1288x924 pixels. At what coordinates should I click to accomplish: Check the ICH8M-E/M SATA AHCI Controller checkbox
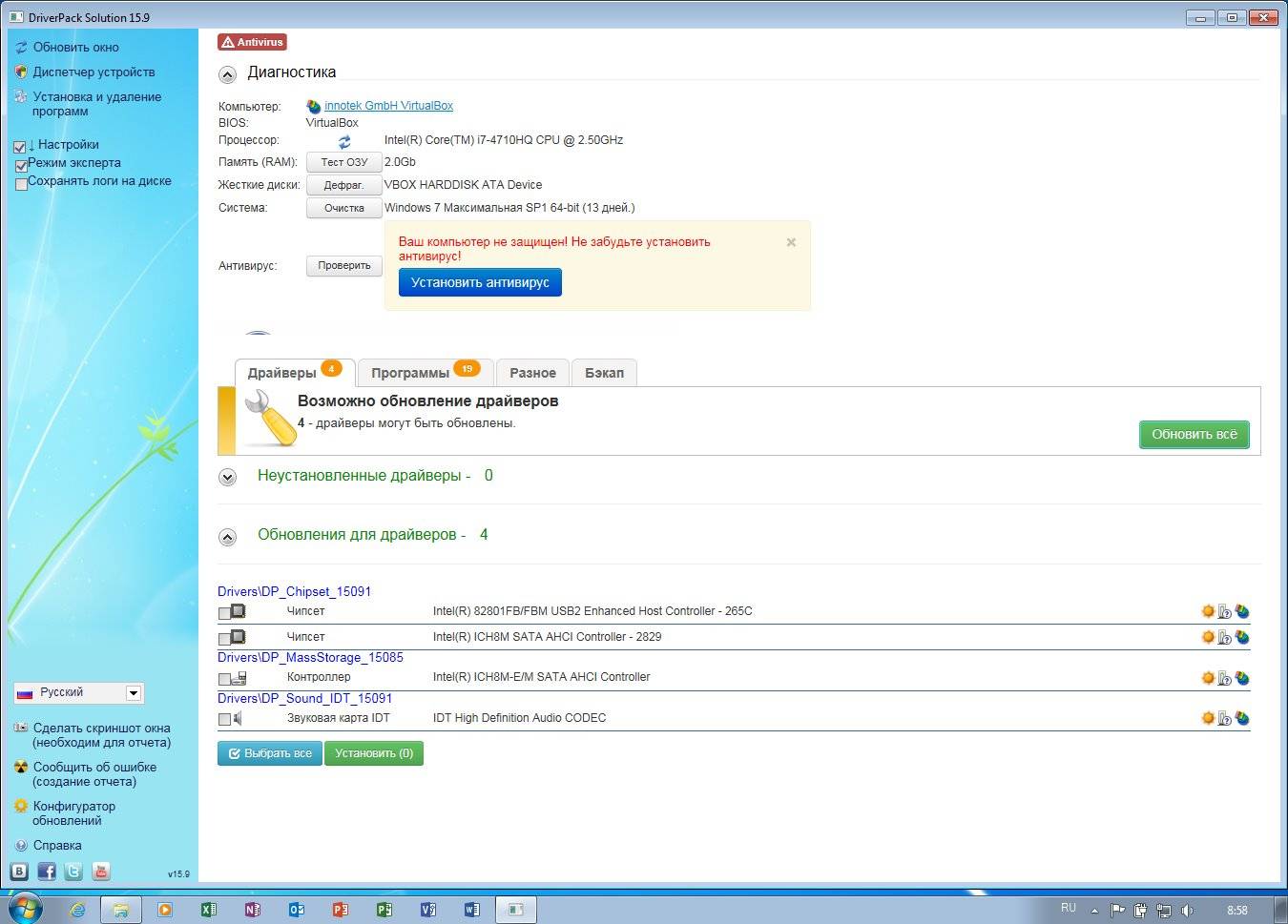pyautogui.click(x=224, y=679)
